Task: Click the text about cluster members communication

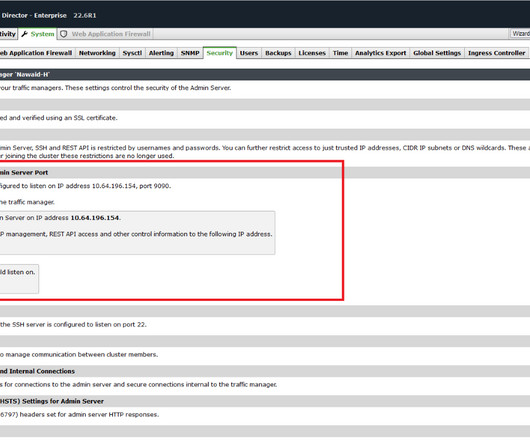Action: (x=79, y=354)
